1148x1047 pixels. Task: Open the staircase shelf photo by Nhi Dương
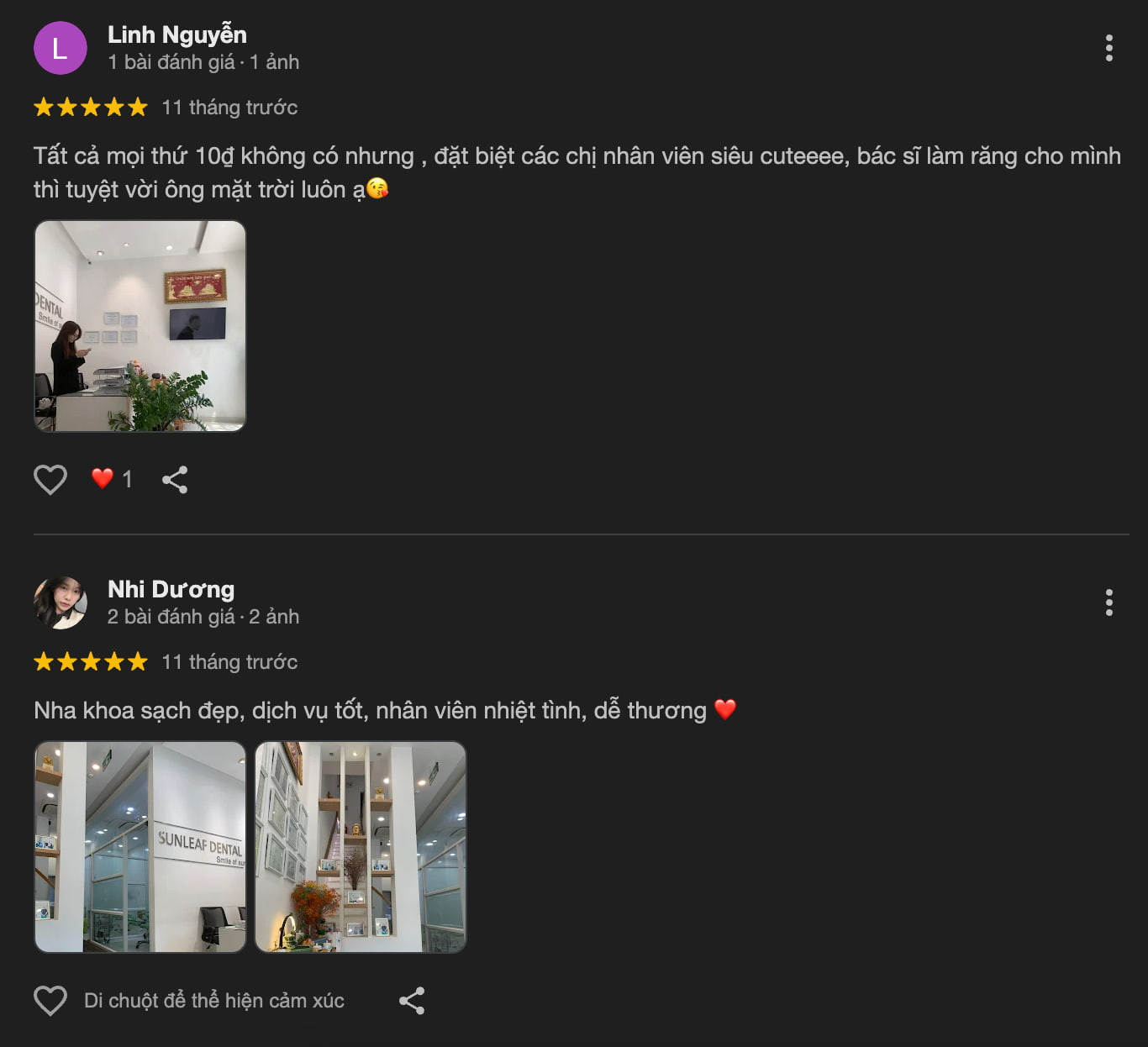click(361, 847)
